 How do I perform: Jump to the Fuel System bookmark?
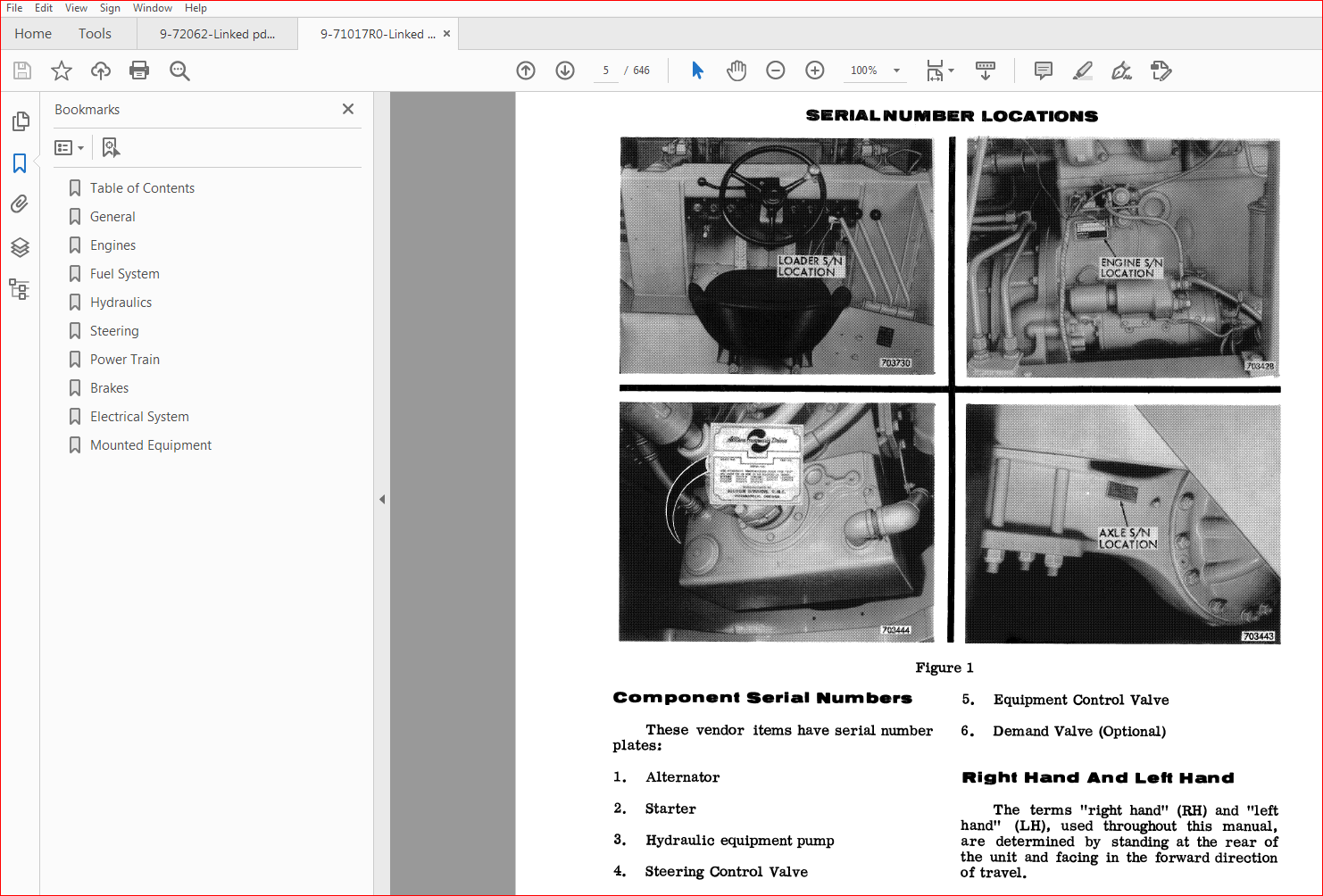point(124,274)
